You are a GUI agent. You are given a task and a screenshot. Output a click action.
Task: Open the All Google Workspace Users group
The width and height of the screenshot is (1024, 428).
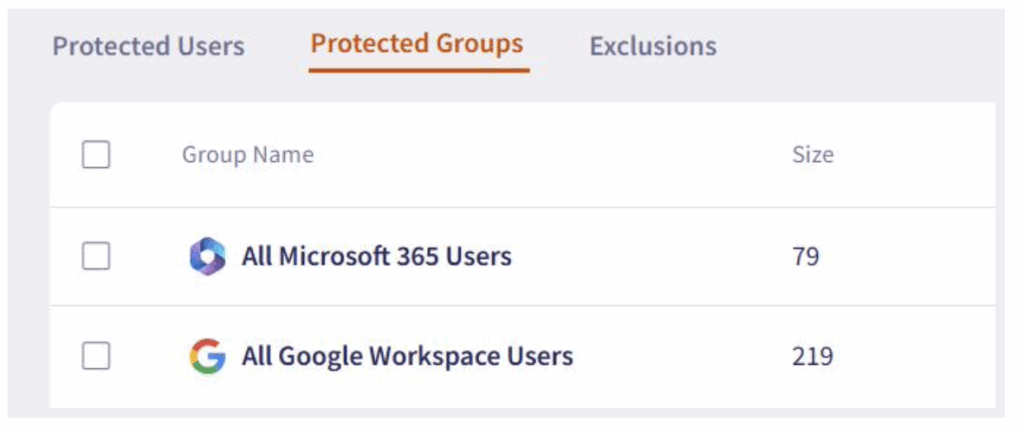click(408, 356)
